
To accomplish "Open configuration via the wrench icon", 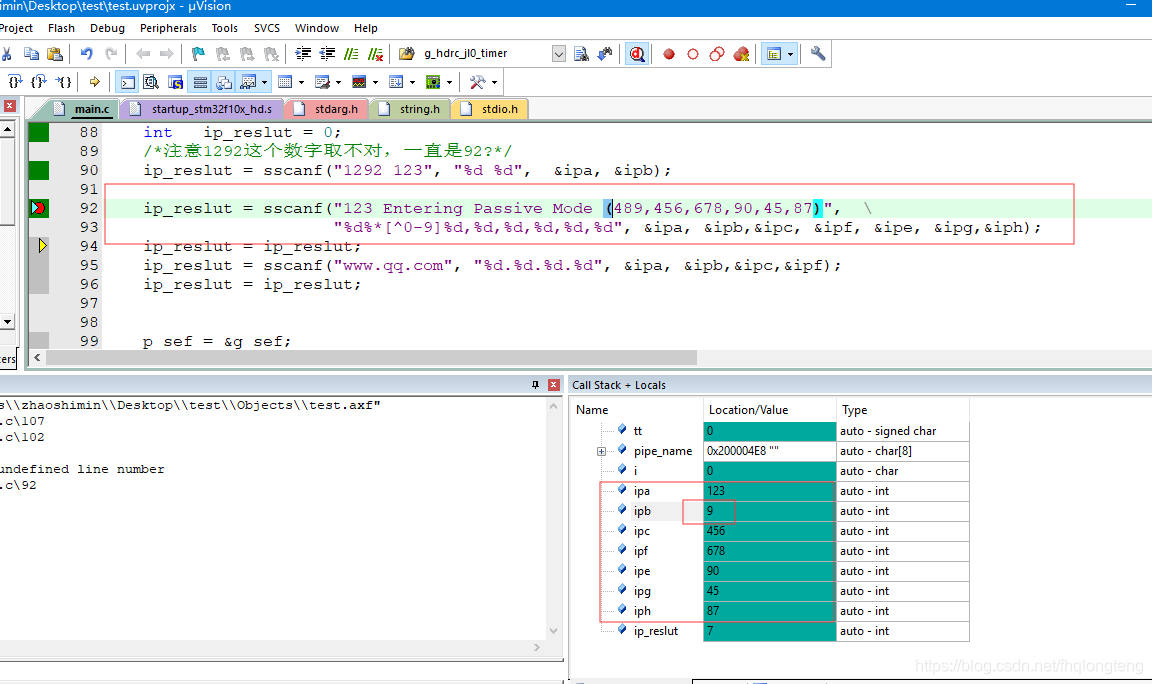I will click(x=818, y=54).
